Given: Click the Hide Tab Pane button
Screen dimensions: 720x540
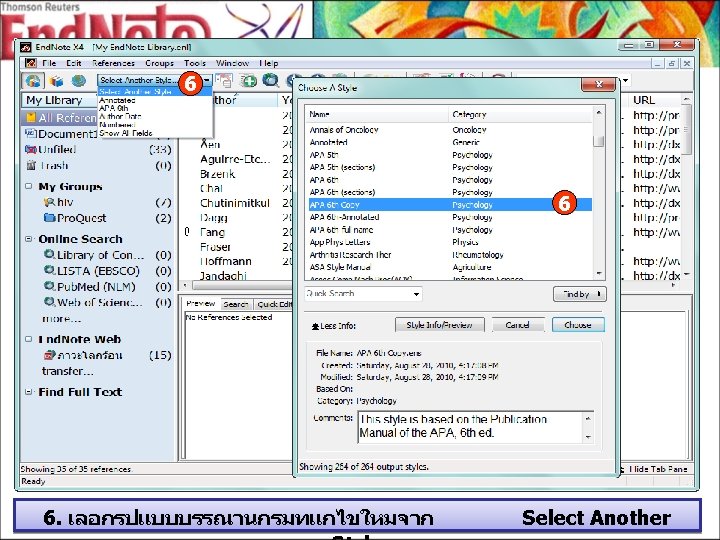Looking at the screenshot, I should point(657,469).
